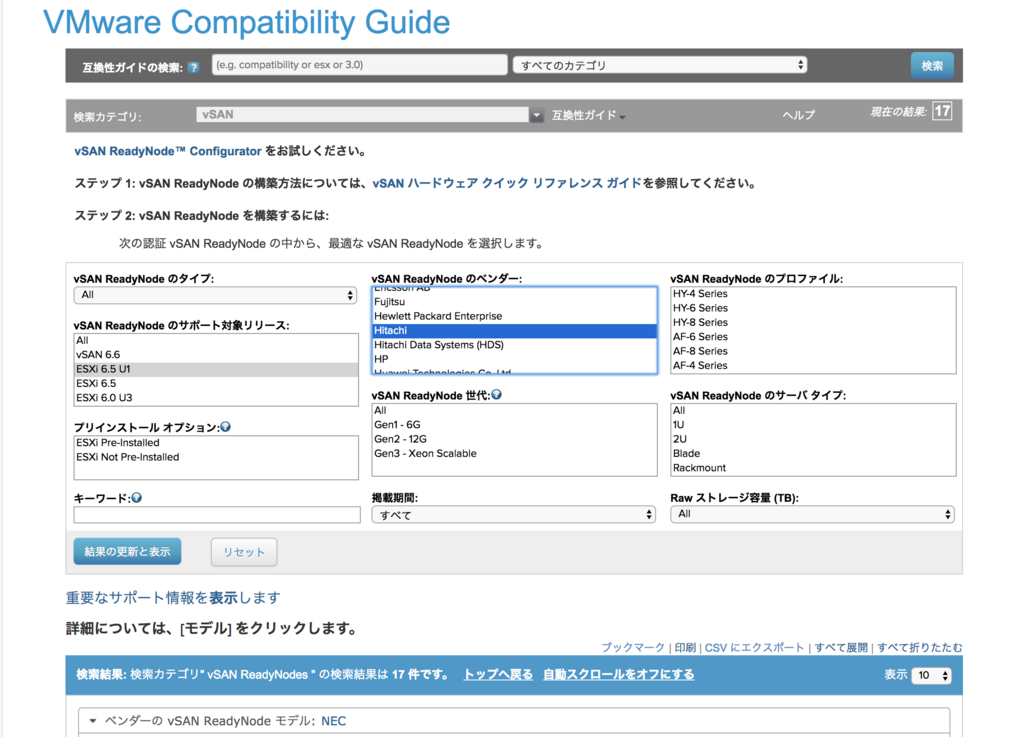The image size is (1024, 737).
Task: Click the 検索 search button
Action: point(932,65)
